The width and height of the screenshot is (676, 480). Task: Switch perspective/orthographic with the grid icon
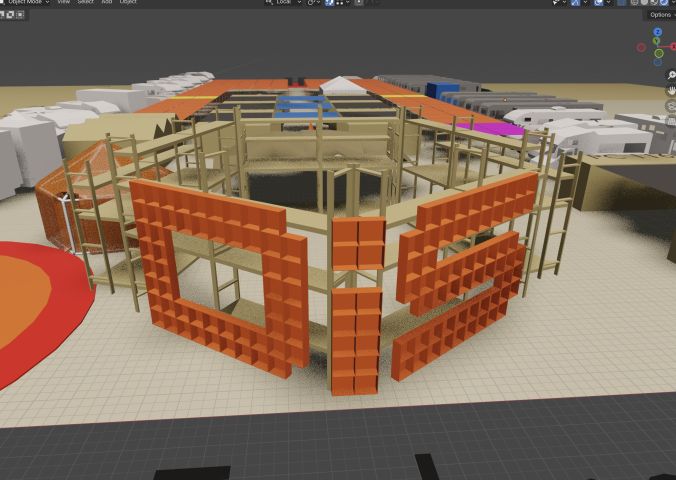click(x=671, y=120)
